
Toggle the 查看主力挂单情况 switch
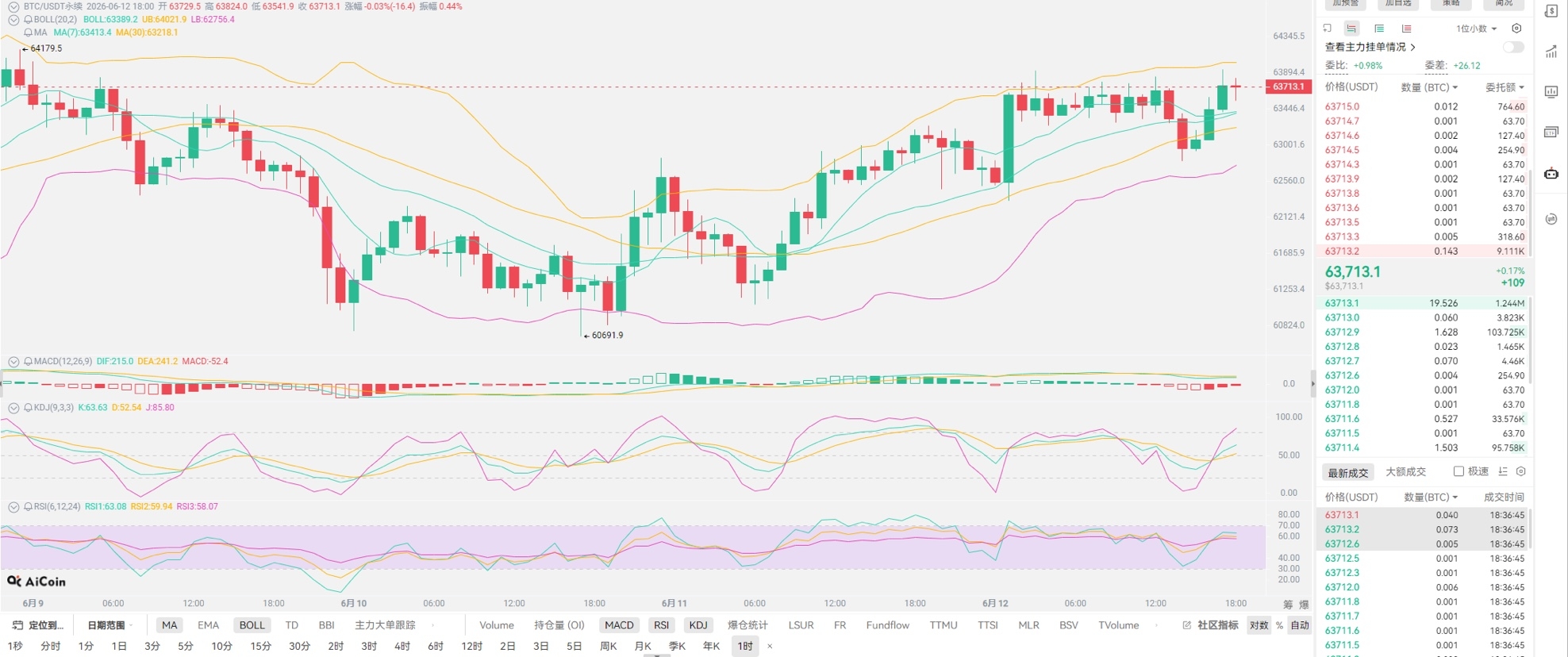click(1513, 48)
